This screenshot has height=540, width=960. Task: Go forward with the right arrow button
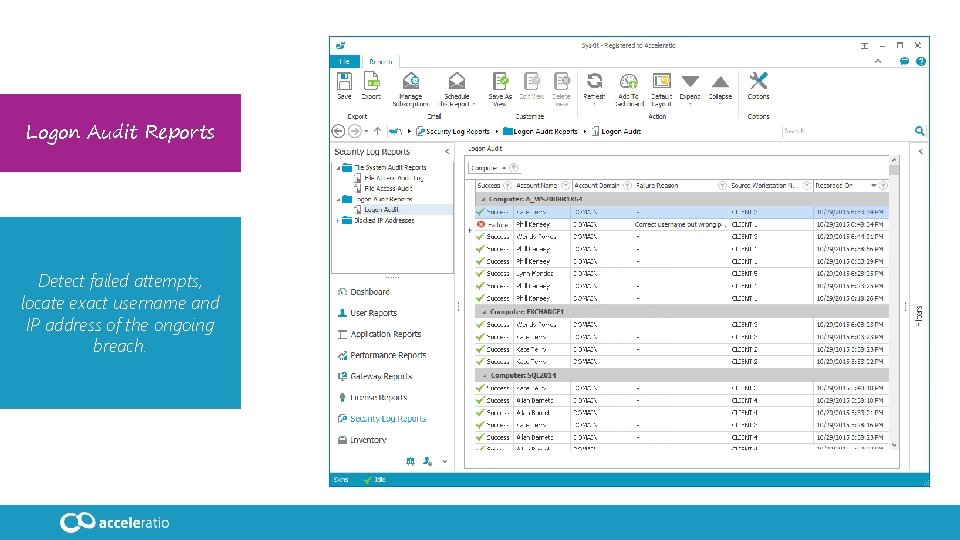pyautogui.click(x=354, y=131)
